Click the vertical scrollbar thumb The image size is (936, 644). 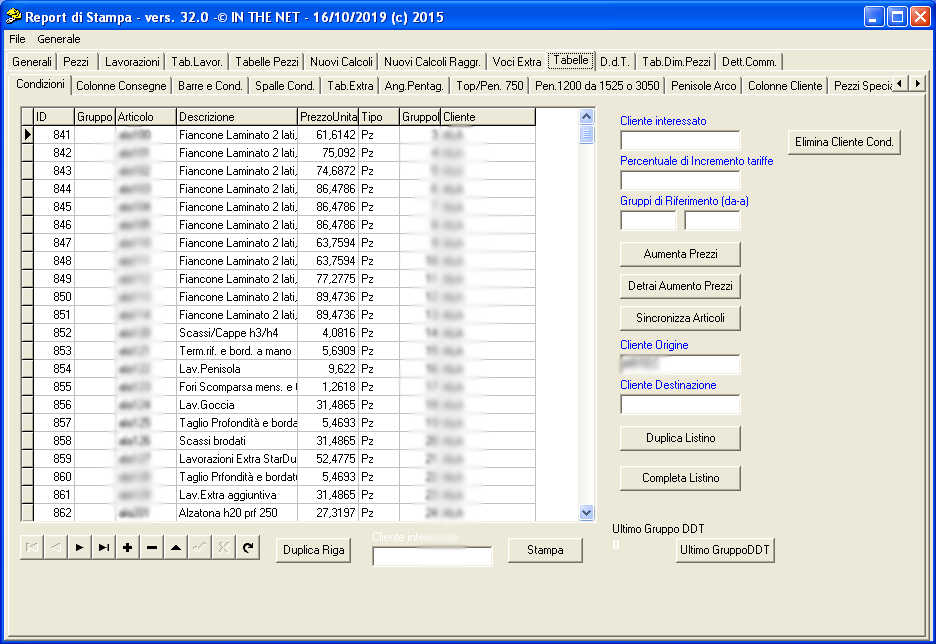coord(586,134)
